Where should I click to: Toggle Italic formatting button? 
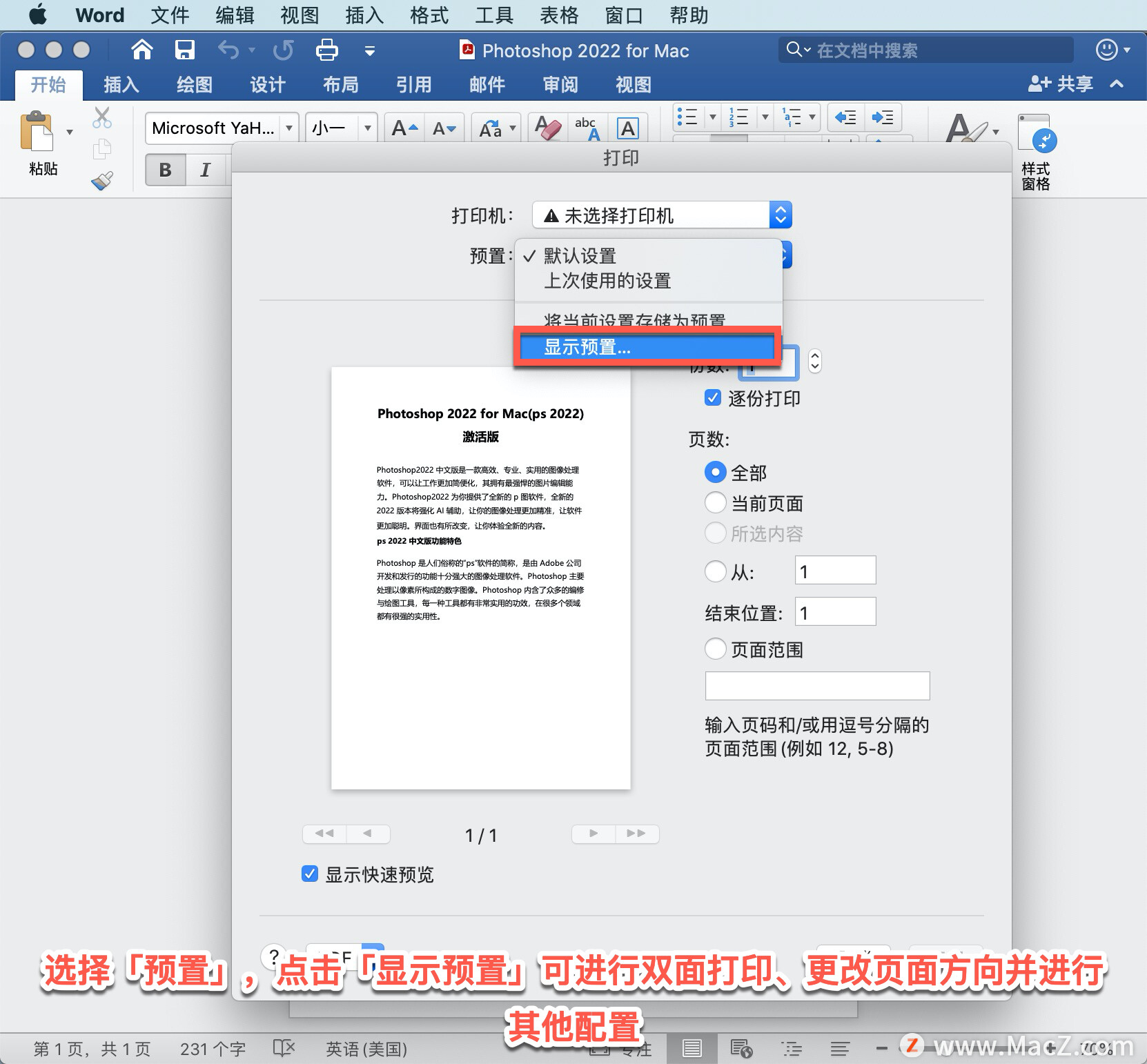coord(205,170)
